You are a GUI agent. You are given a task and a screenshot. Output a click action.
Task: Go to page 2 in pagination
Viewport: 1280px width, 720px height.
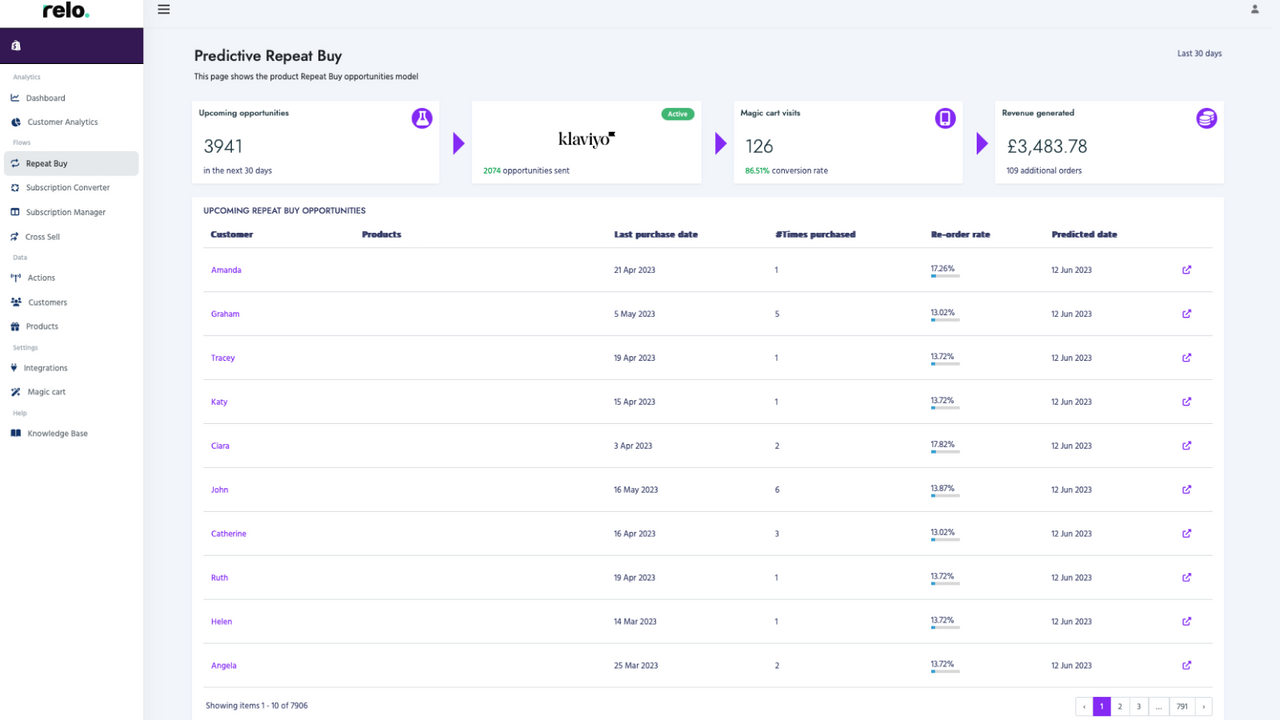1120,706
